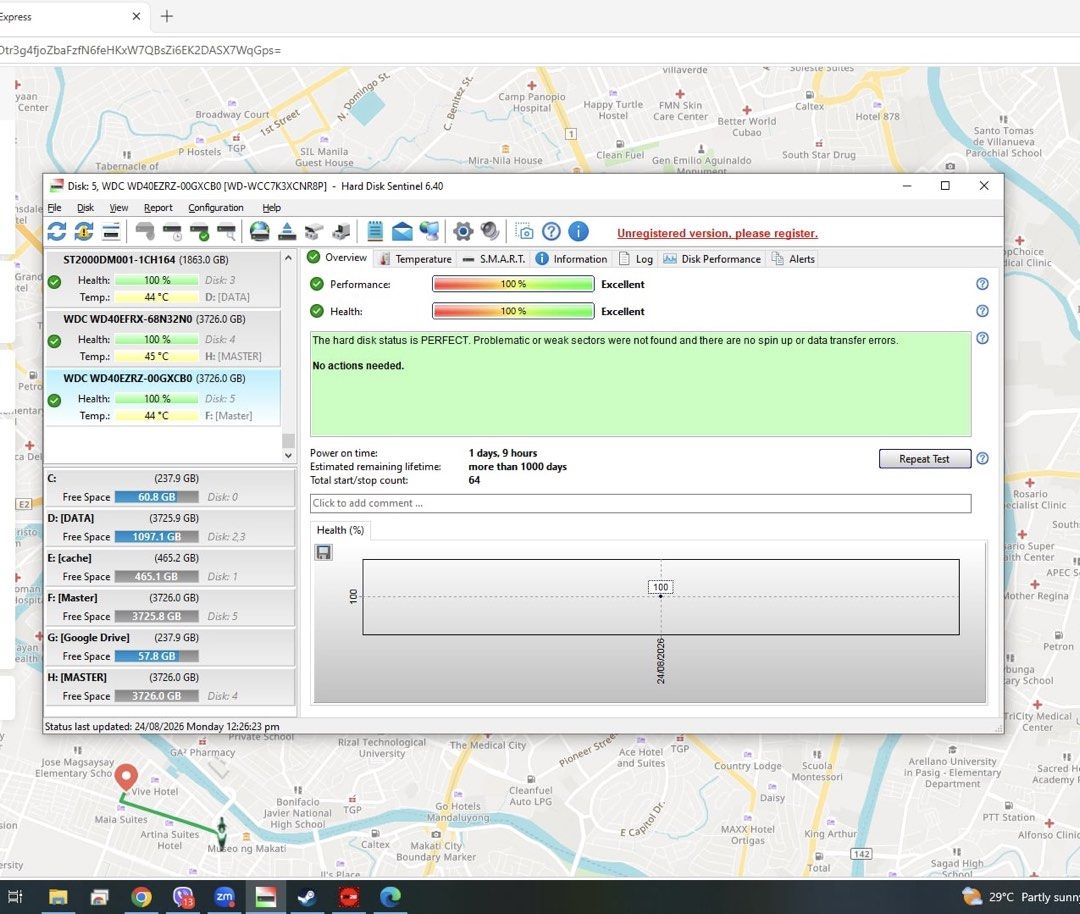Click the comment input field
Screen dimensions: 1080x914
click(640, 503)
